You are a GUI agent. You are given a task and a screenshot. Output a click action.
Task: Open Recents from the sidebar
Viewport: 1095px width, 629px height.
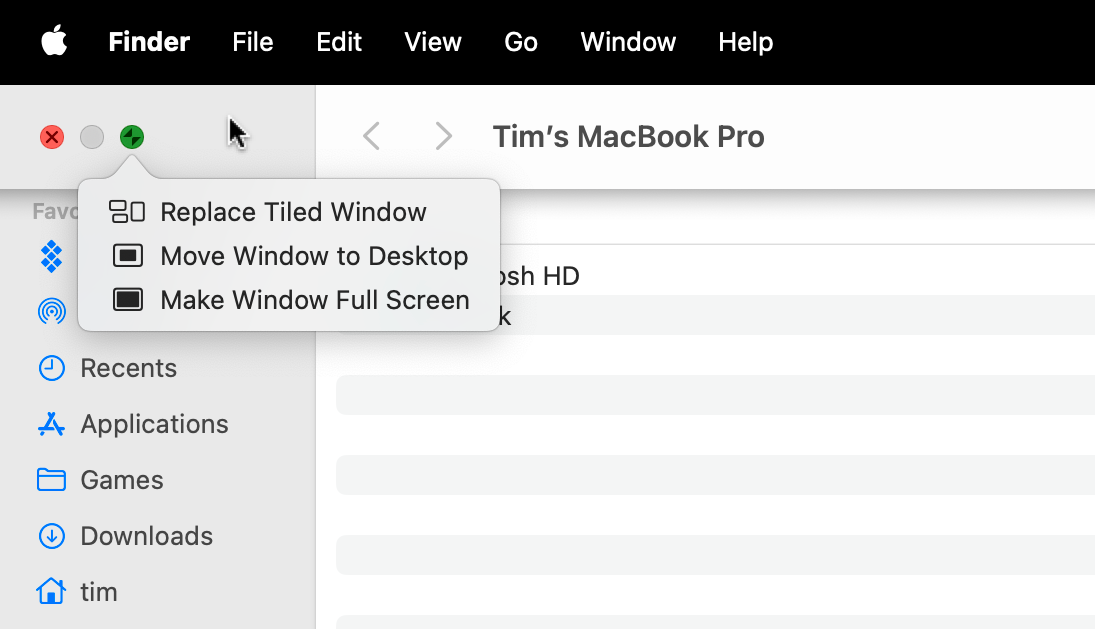click(x=128, y=368)
